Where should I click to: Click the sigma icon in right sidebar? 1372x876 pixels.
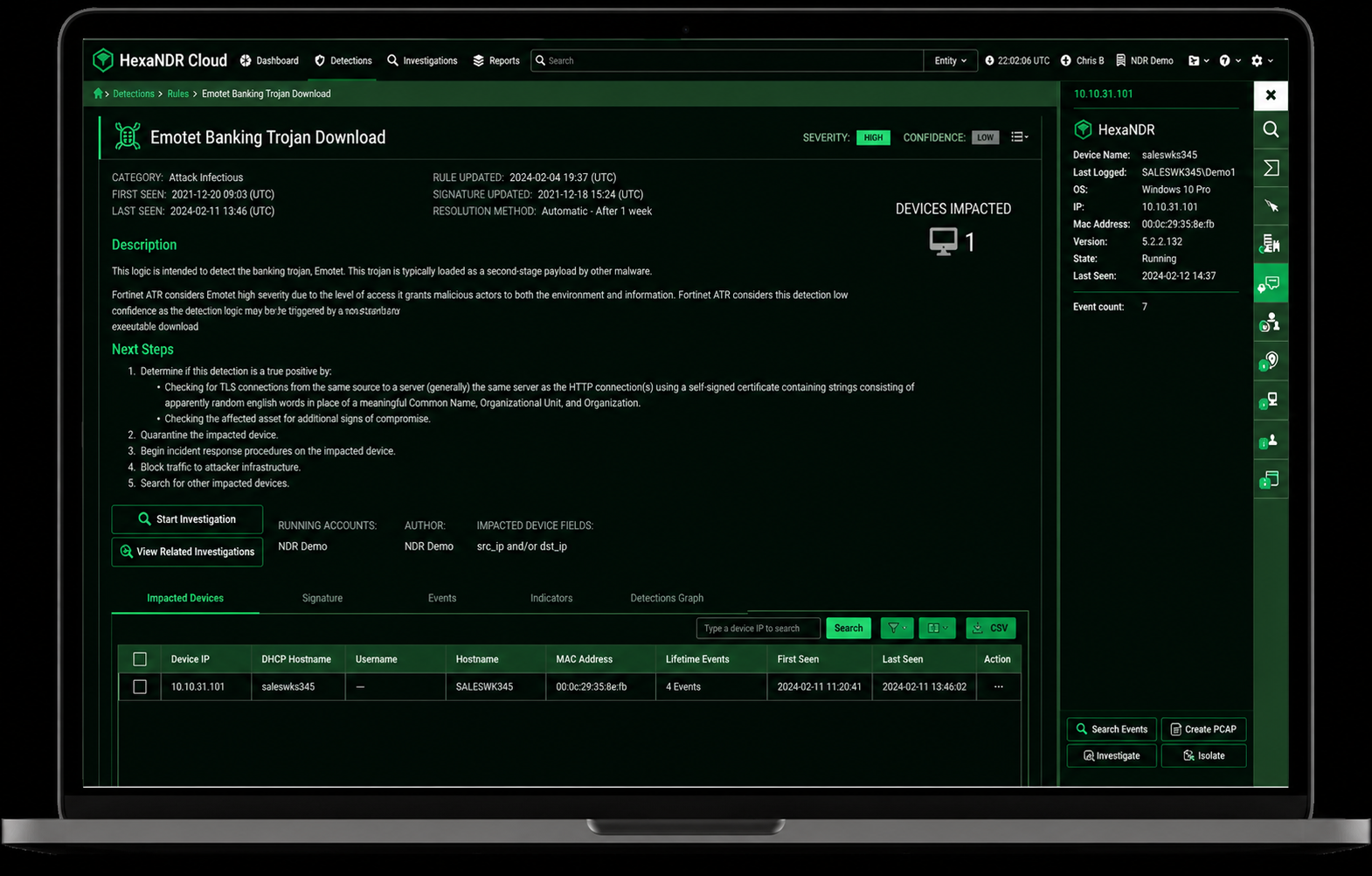click(x=1271, y=168)
